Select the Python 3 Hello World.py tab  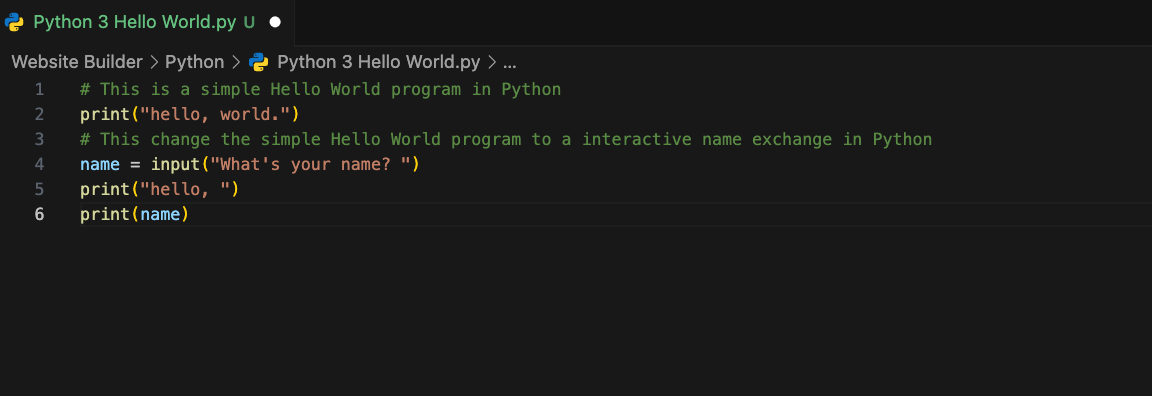(x=147, y=22)
